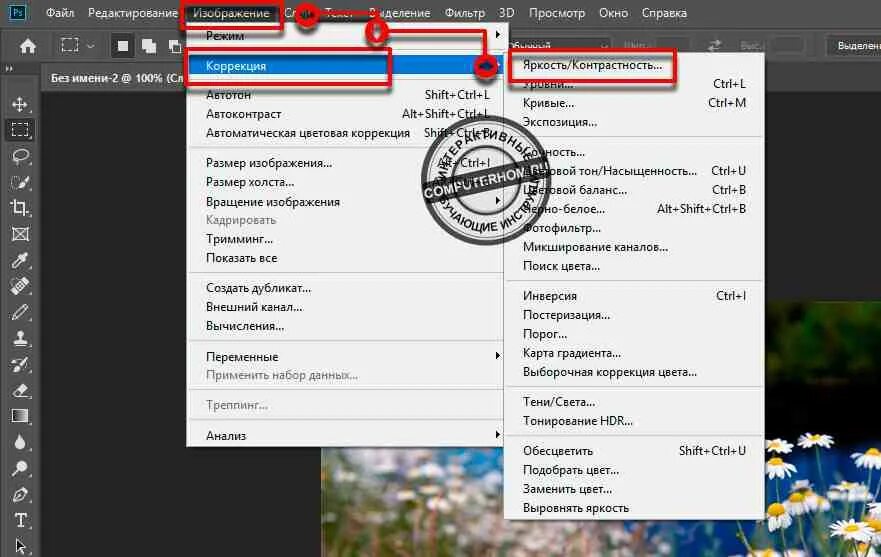Screen dimensions: 881x557
Task: Expand the toolbox double-arrow toggle
Action: pyautogui.click(x=8, y=69)
